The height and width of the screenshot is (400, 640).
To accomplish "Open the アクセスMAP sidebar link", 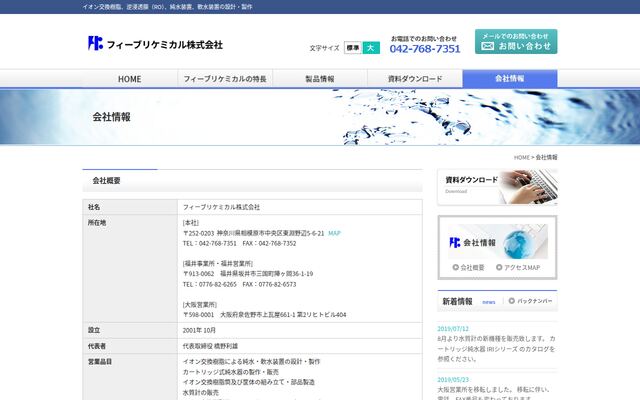I will [522, 267].
